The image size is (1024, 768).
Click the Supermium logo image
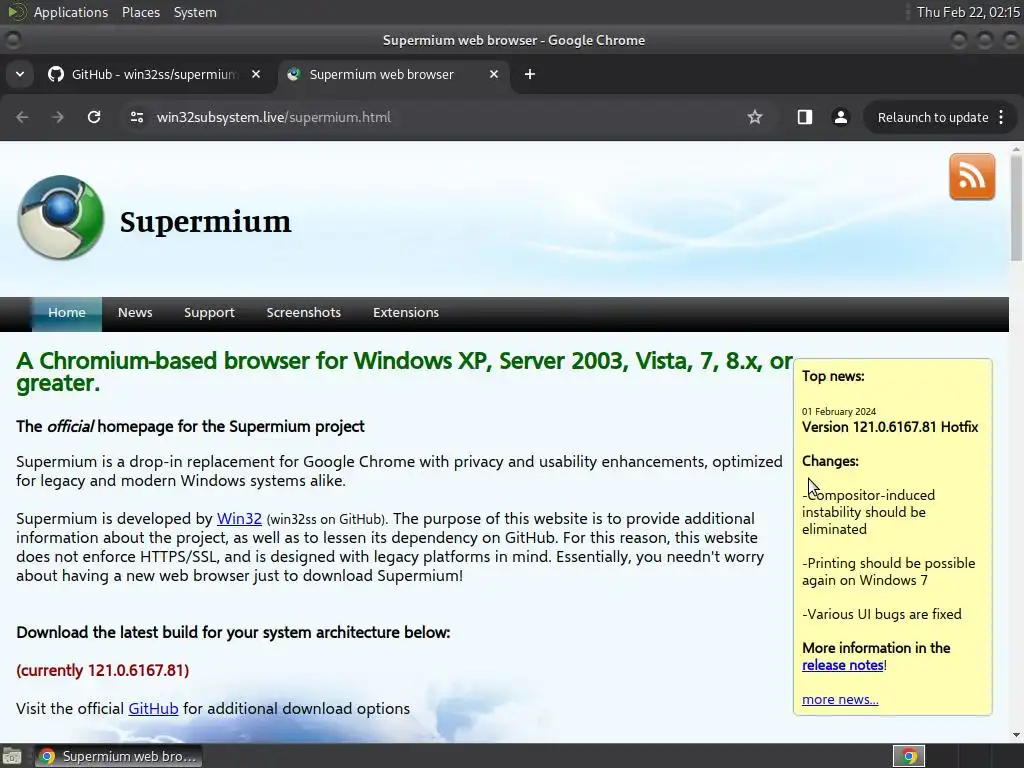[61, 217]
